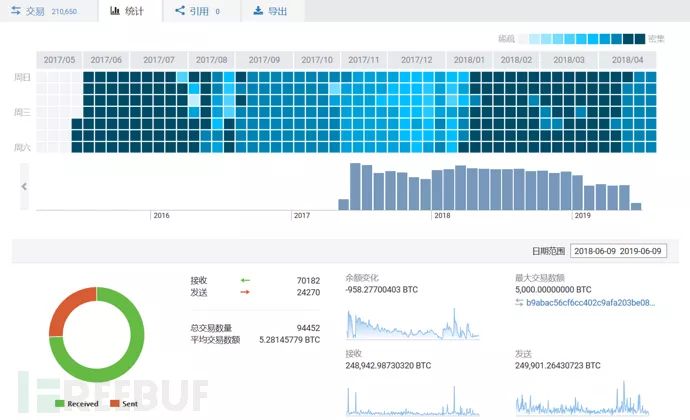Screen dimensions: 690x420
Task: Click the 70182 received count value
Action: pos(308,280)
